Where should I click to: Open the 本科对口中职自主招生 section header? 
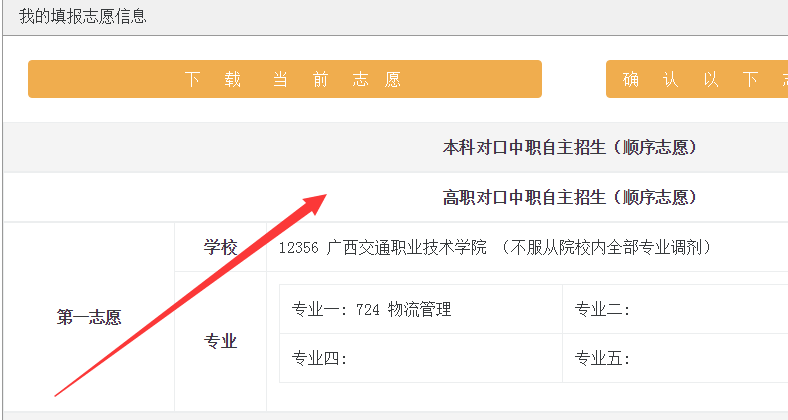(569, 148)
